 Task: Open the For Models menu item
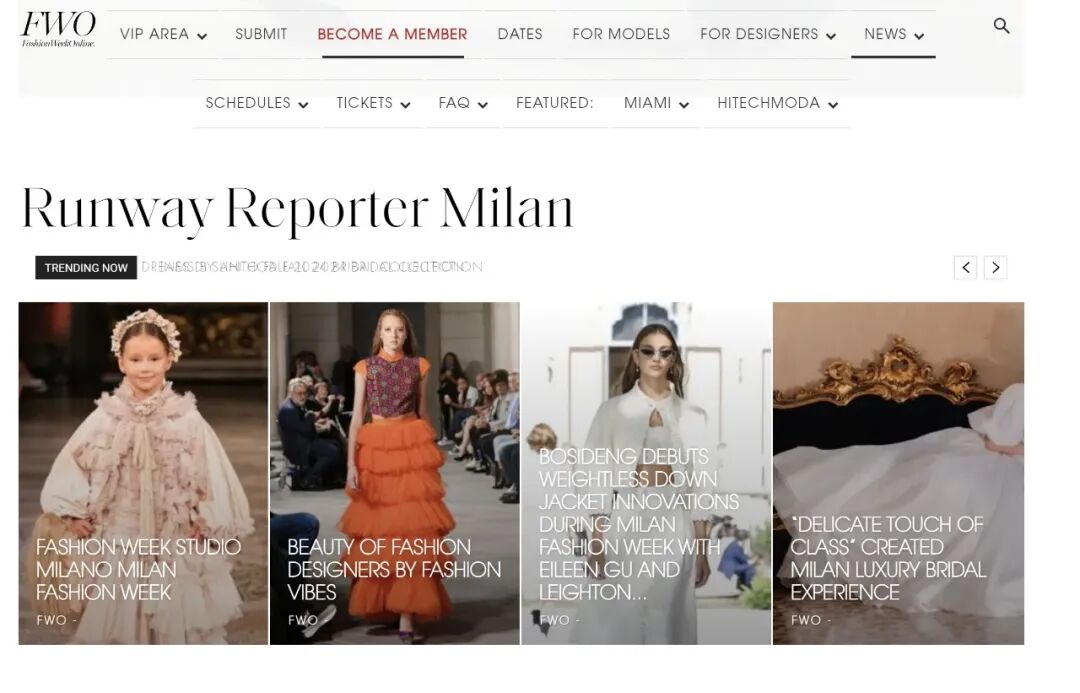[621, 34]
